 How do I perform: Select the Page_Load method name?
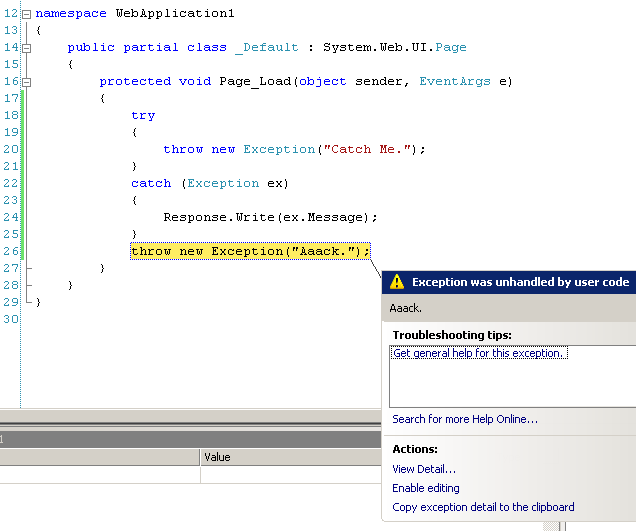255,82
